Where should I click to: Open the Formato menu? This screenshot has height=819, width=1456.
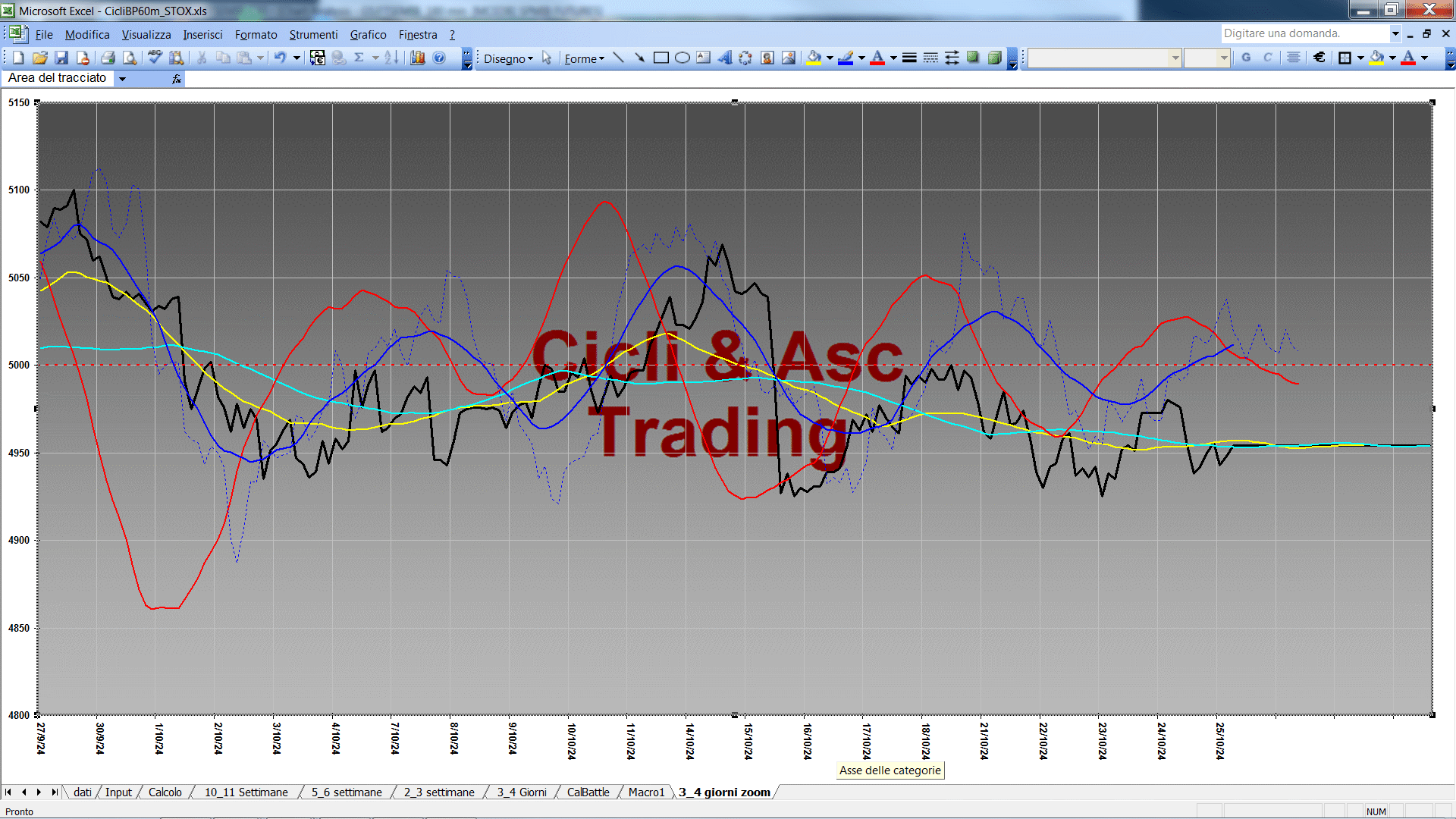[256, 35]
